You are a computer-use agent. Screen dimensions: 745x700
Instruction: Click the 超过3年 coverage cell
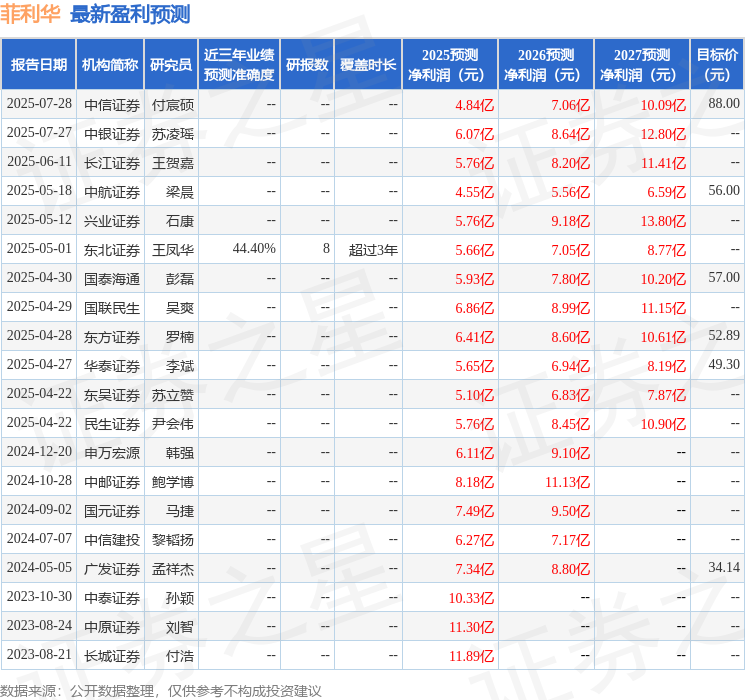[373, 249]
